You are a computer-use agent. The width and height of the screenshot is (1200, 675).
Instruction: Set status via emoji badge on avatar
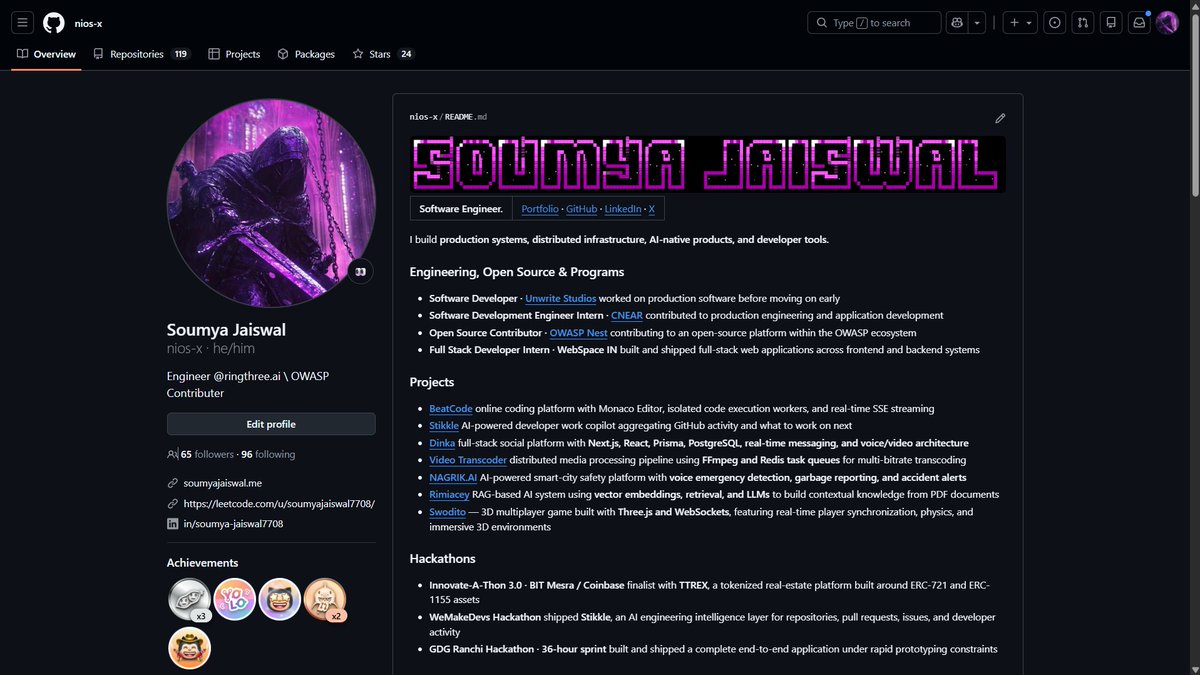[x=360, y=271]
